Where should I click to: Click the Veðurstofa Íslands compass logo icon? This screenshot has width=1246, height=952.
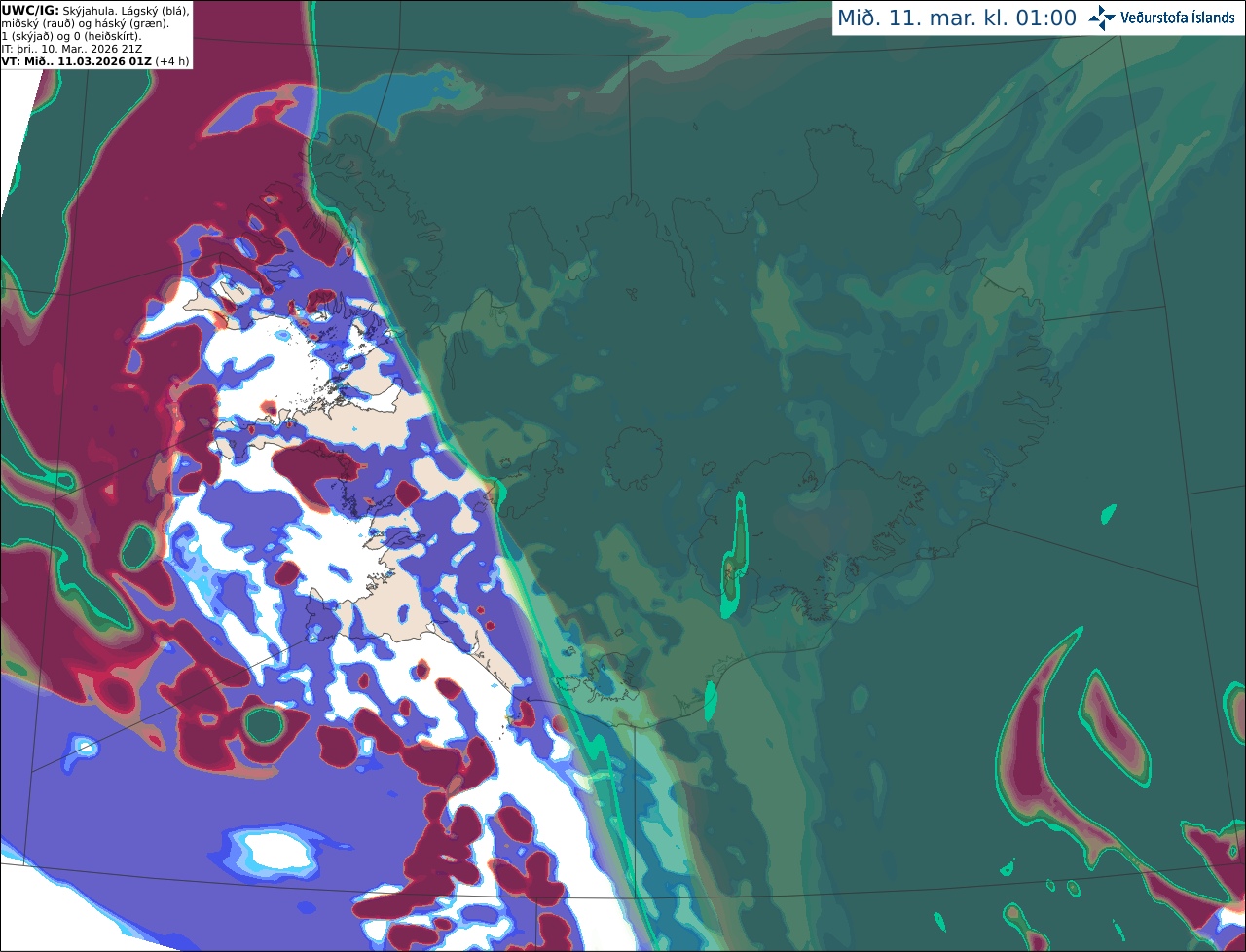pos(1102,18)
